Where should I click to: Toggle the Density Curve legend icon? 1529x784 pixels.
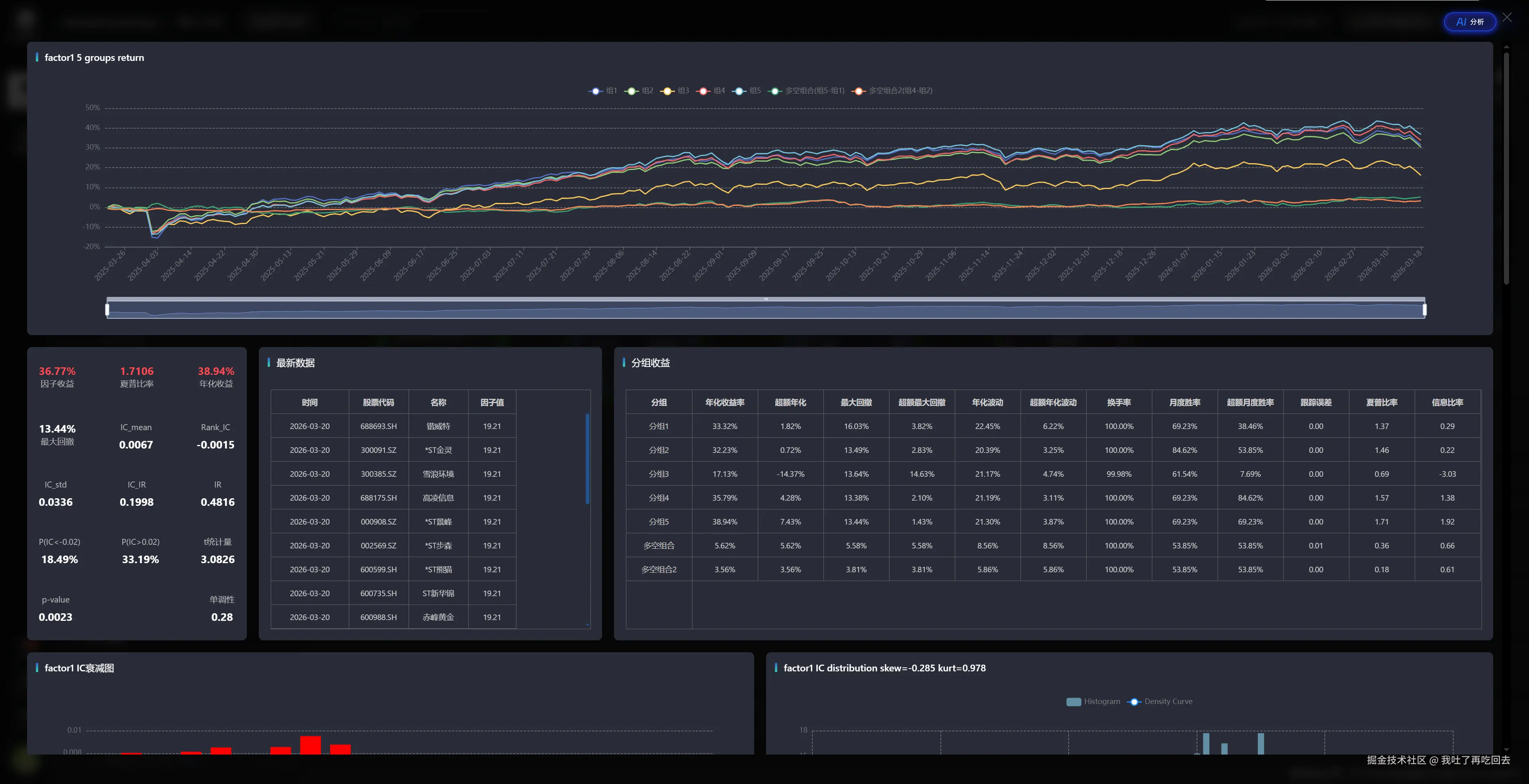coord(1134,702)
